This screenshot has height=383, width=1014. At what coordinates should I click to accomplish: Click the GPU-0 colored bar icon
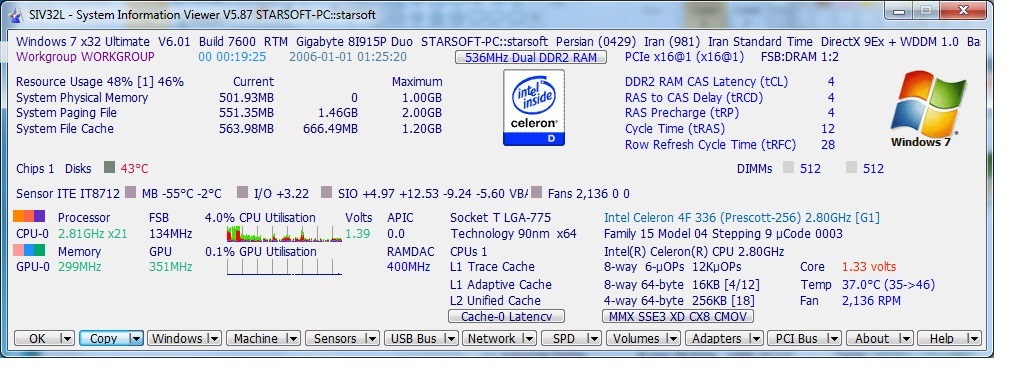point(29,250)
